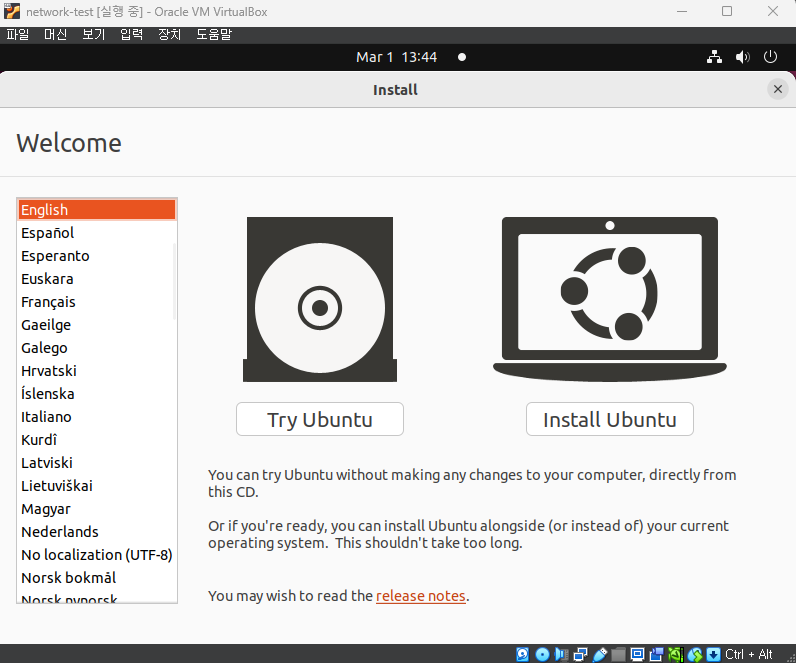Select Kurdî in the language list
Image resolution: width=796 pixels, height=663 pixels.
[x=96, y=440]
